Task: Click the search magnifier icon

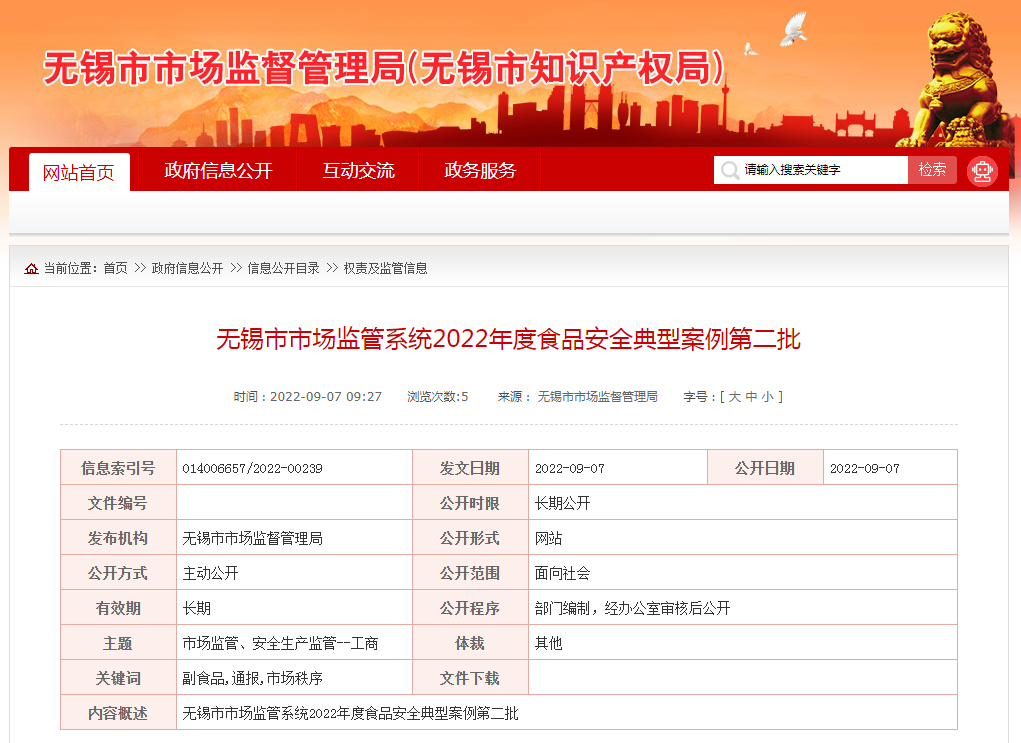Action: (729, 170)
